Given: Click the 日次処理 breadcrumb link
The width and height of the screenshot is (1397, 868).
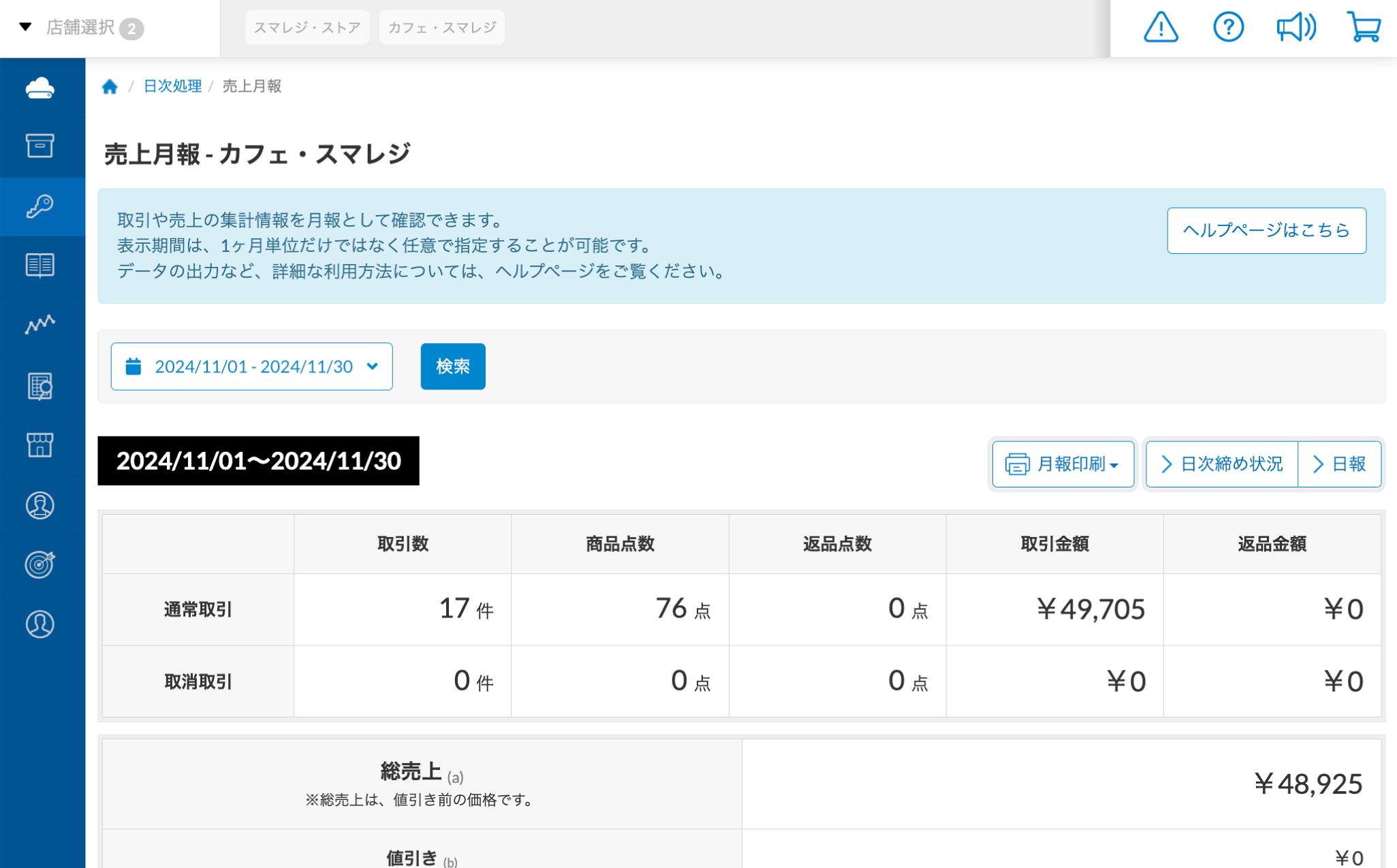Looking at the screenshot, I should click(x=172, y=86).
